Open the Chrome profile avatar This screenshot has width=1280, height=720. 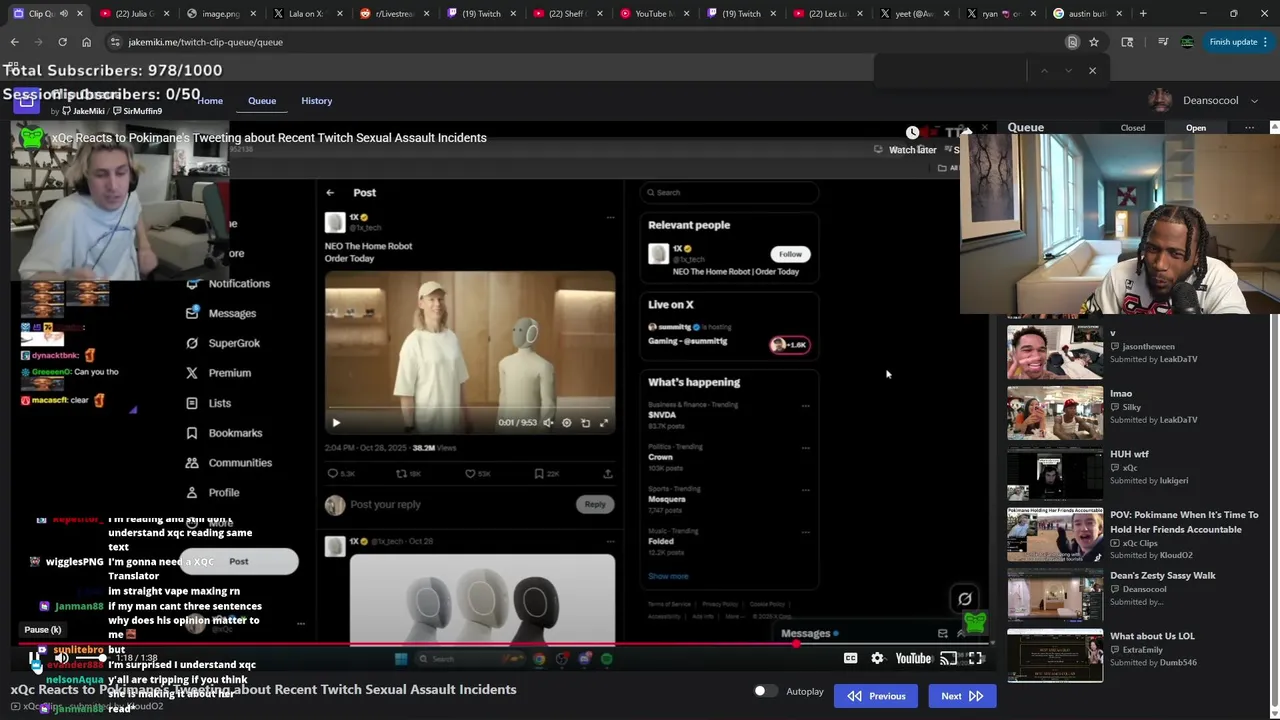click(1187, 42)
